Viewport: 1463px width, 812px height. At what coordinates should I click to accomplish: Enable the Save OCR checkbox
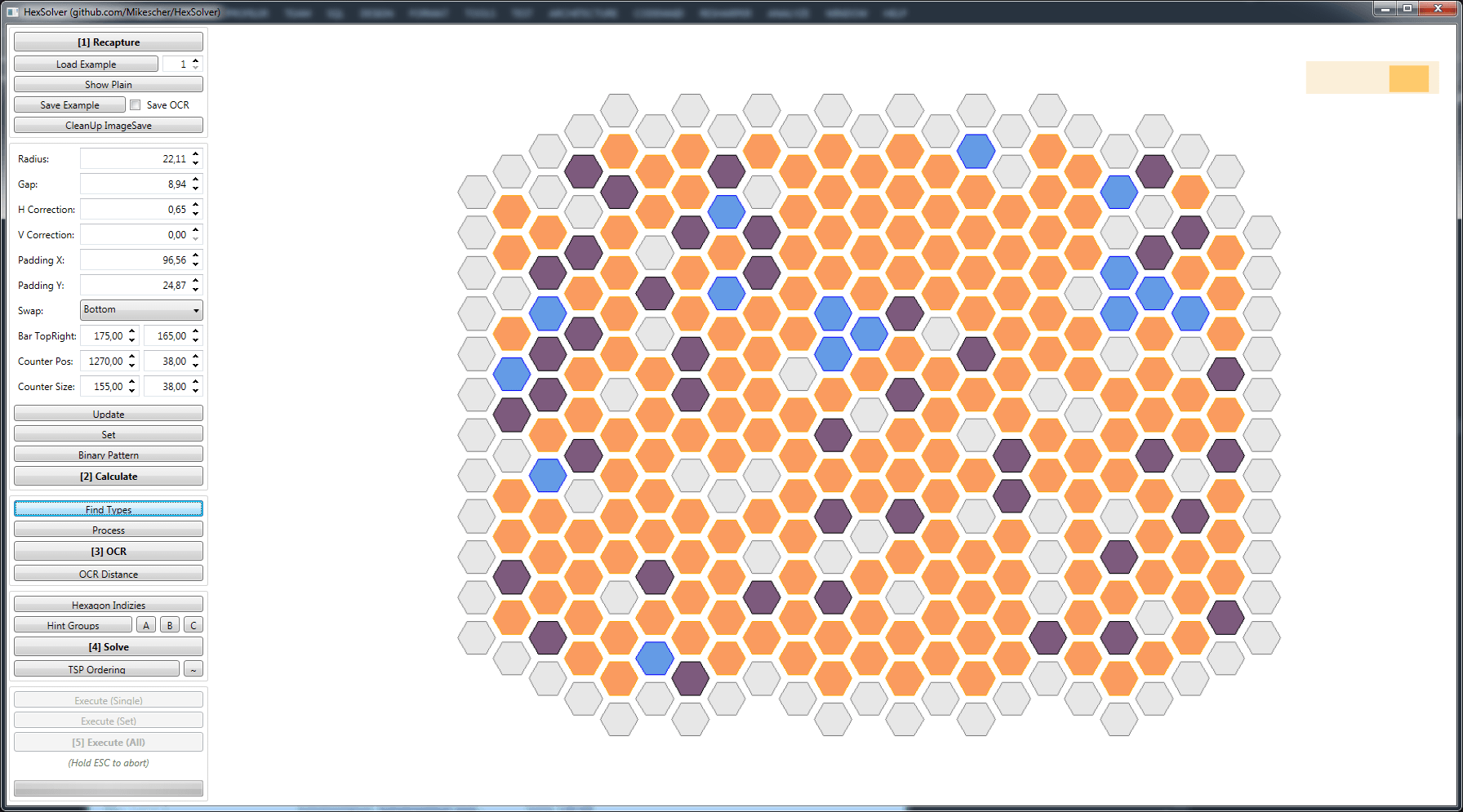click(x=136, y=105)
